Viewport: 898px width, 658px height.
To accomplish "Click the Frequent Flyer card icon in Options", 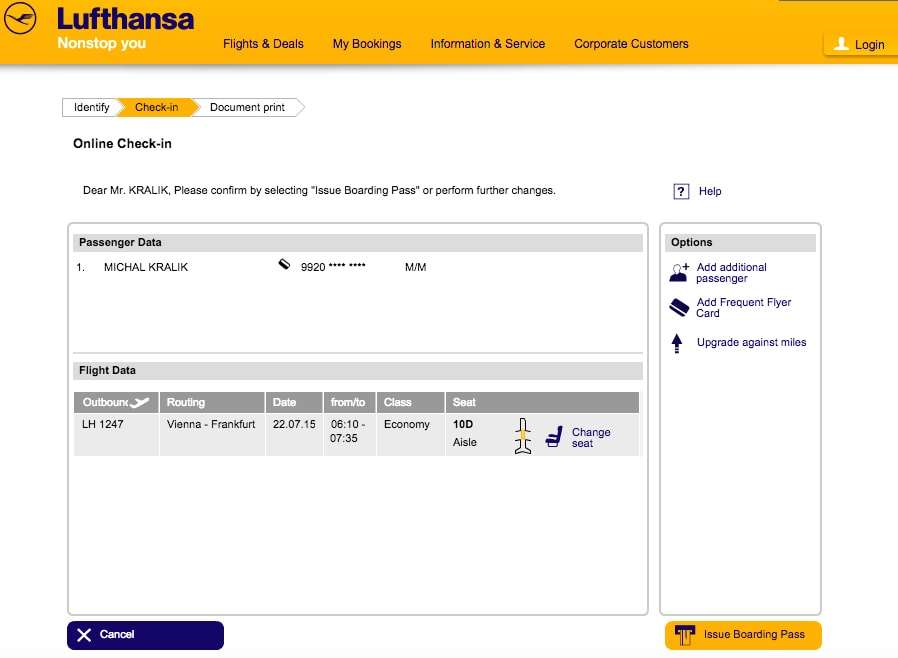I will point(679,308).
